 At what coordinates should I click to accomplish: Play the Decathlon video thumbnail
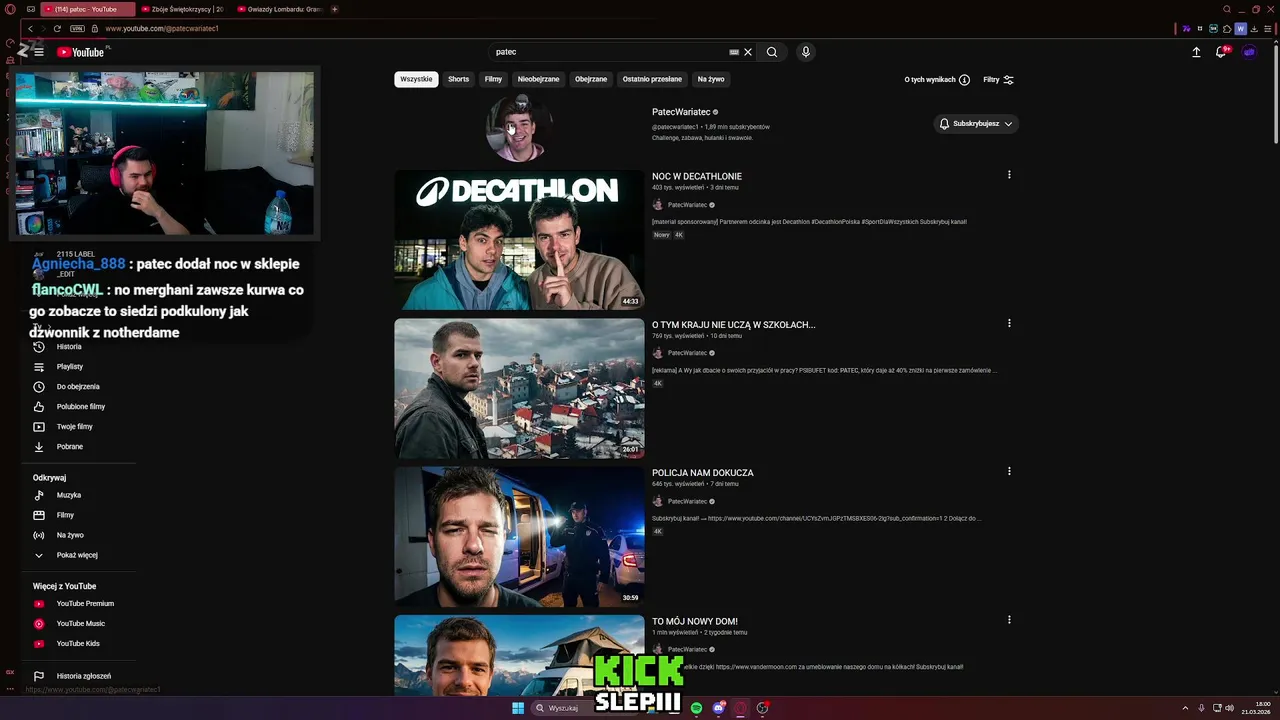tap(519, 240)
